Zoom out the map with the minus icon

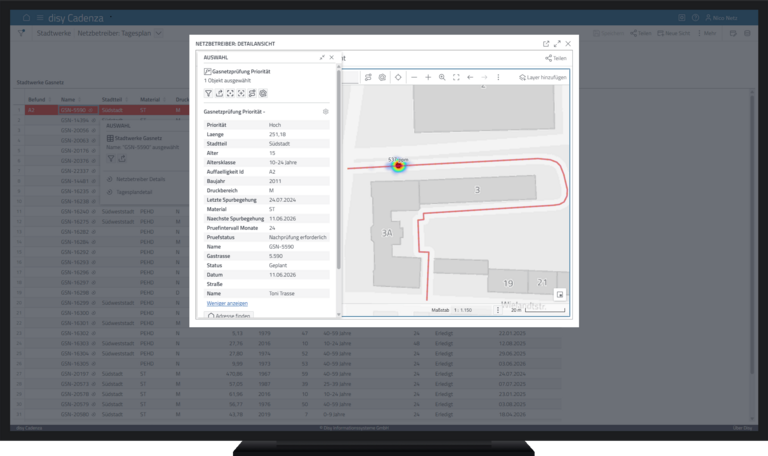coord(414,77)
